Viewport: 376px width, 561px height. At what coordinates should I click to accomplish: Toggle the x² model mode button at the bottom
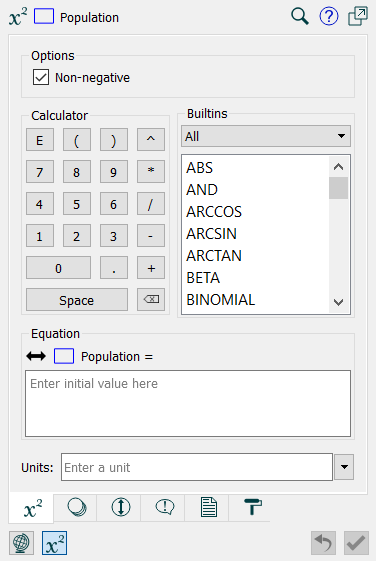tap(54, 543)
